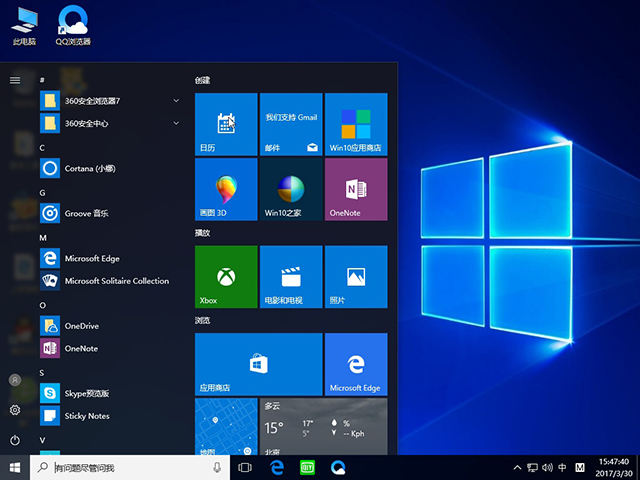
Task: Click the Windows Start button
Action: click(15, 467)
